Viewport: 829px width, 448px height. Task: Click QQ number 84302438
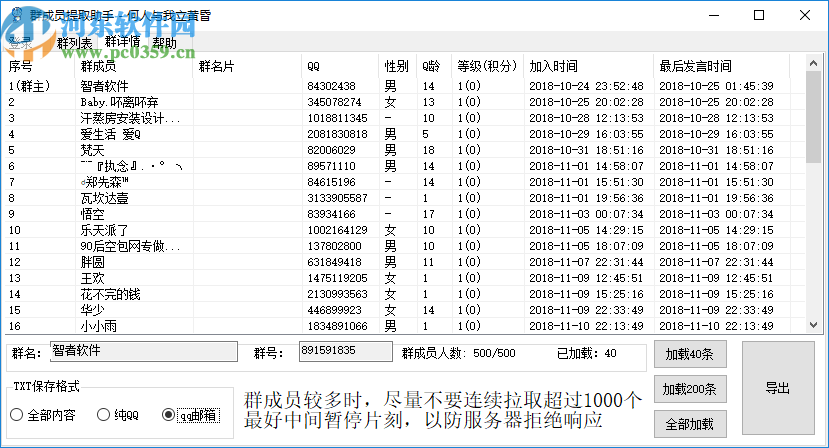pyautogui.click(x=331, y=86)
